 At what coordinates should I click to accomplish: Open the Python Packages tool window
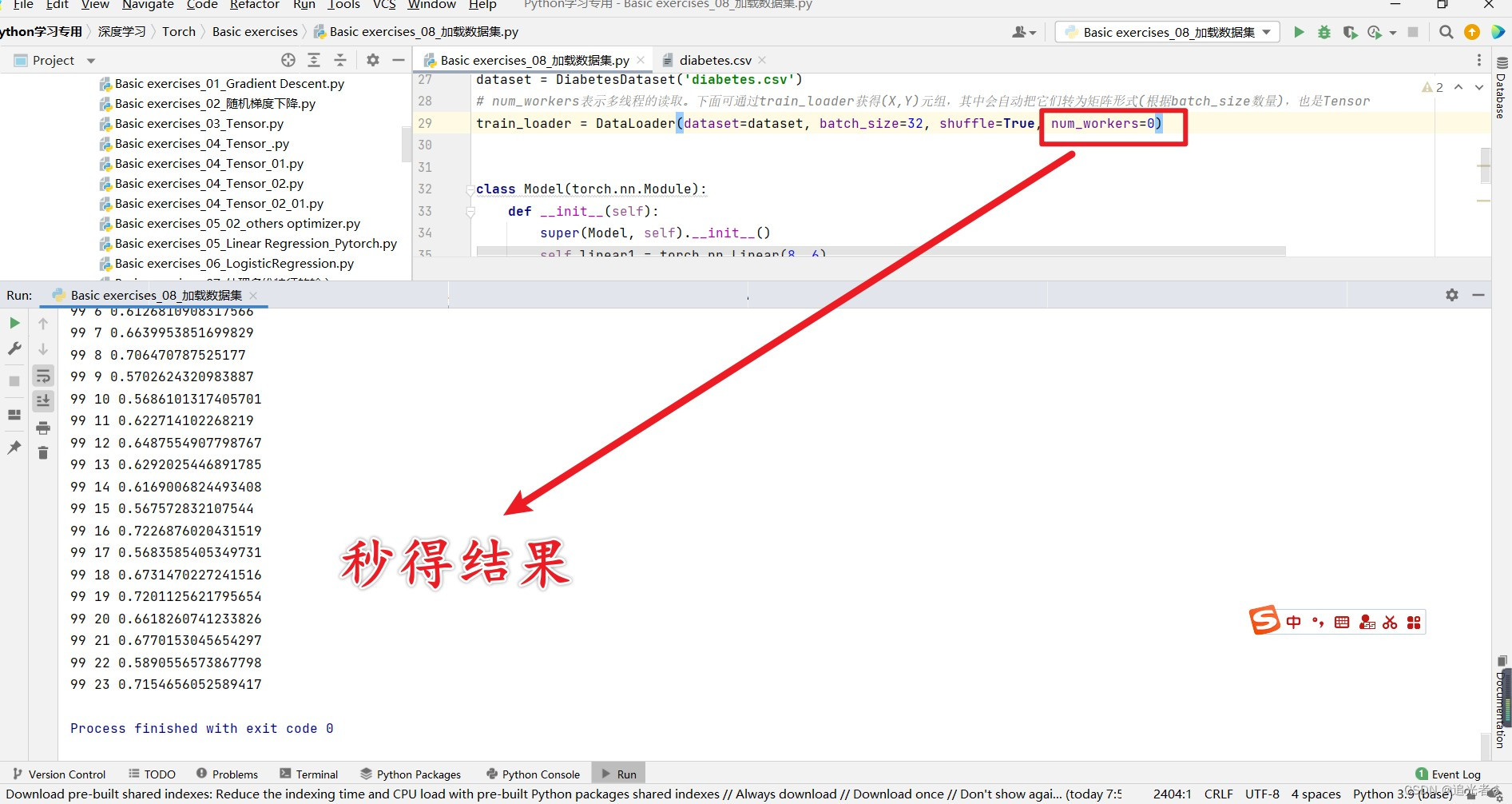[411, 774]
